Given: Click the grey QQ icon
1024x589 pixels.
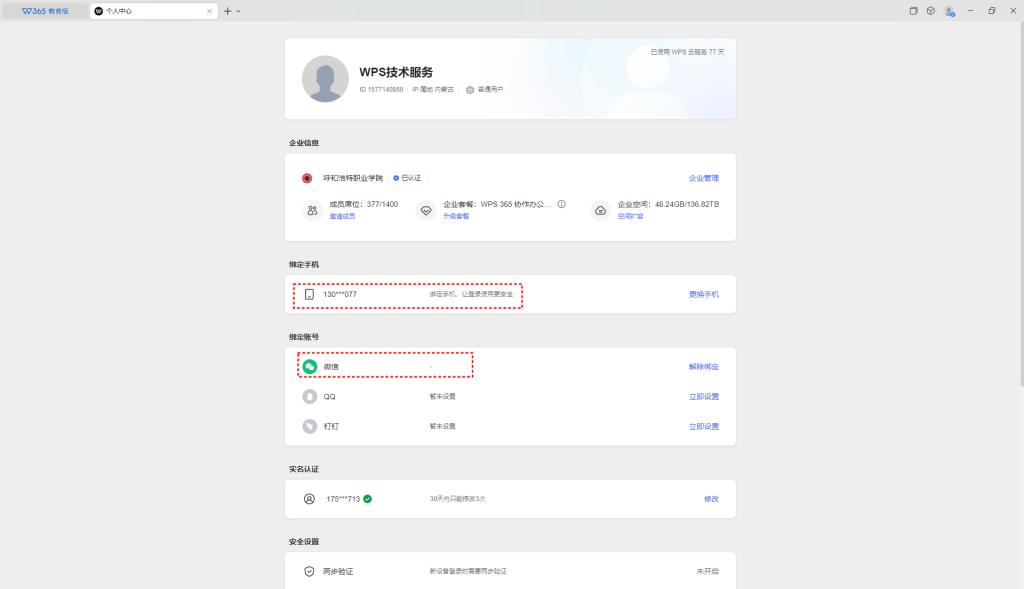Looking at the screenshot, I should point(310,396).
